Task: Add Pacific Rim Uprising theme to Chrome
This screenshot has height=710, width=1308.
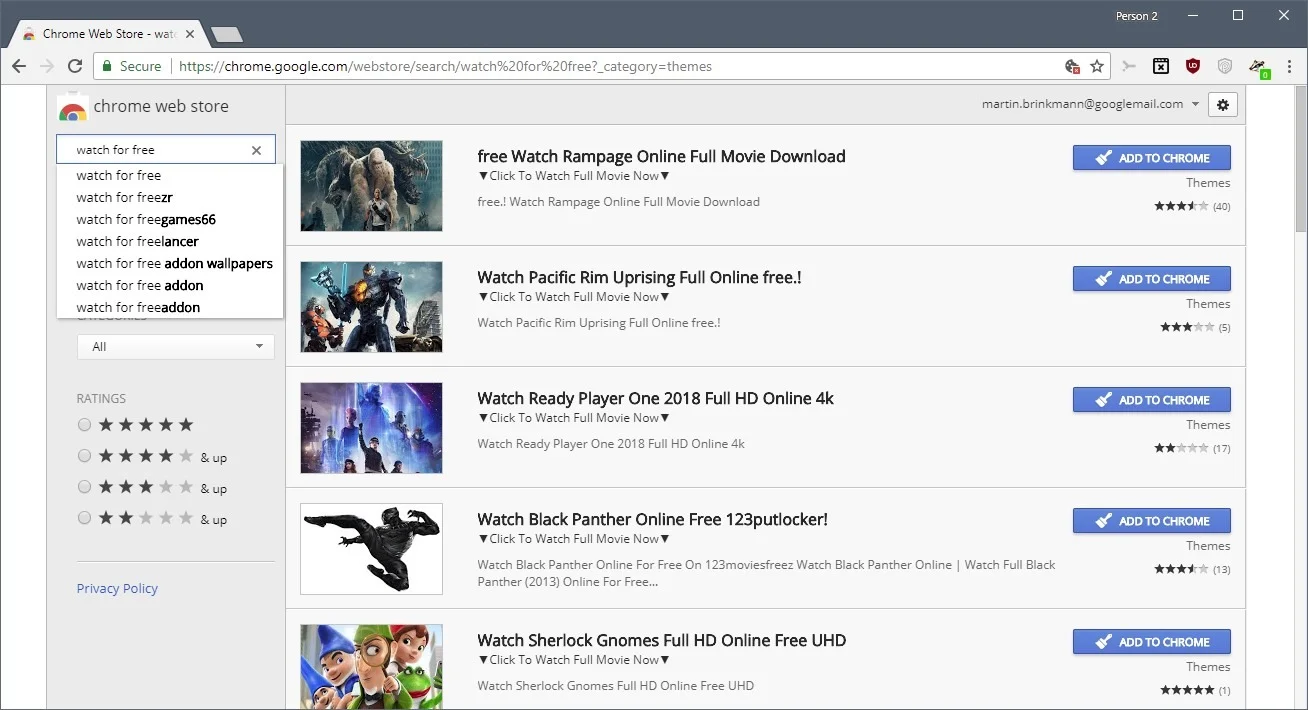Action: tap(1151, 279)
